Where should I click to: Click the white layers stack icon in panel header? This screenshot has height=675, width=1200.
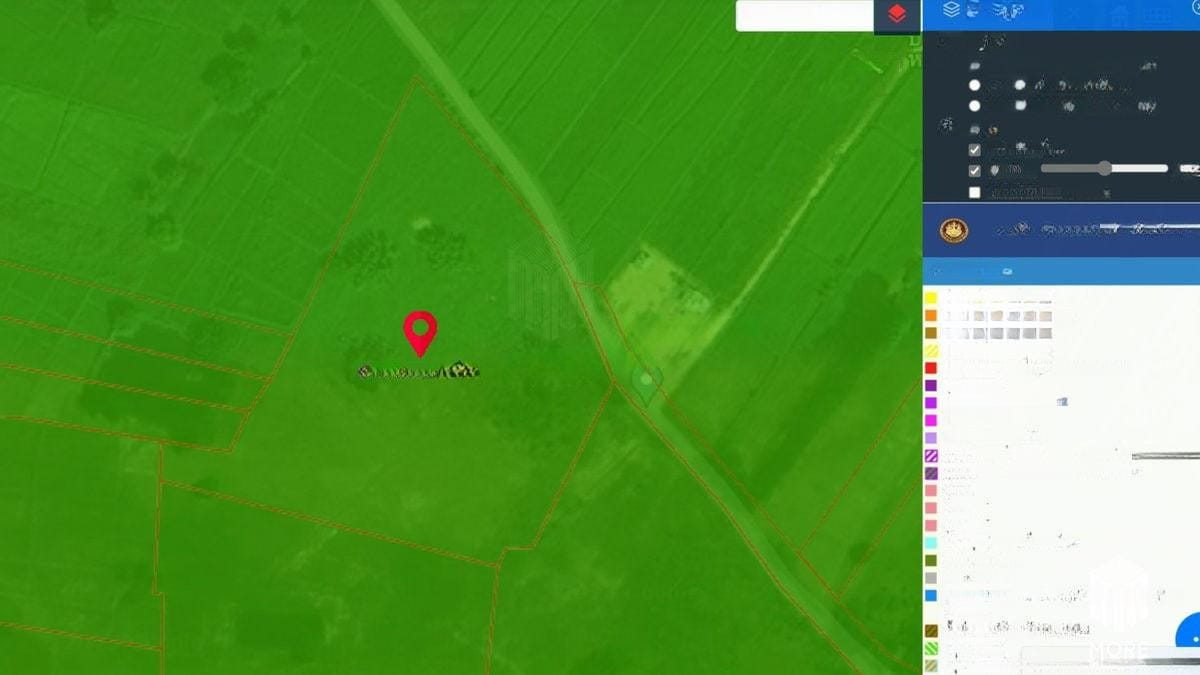pos(951,10)
